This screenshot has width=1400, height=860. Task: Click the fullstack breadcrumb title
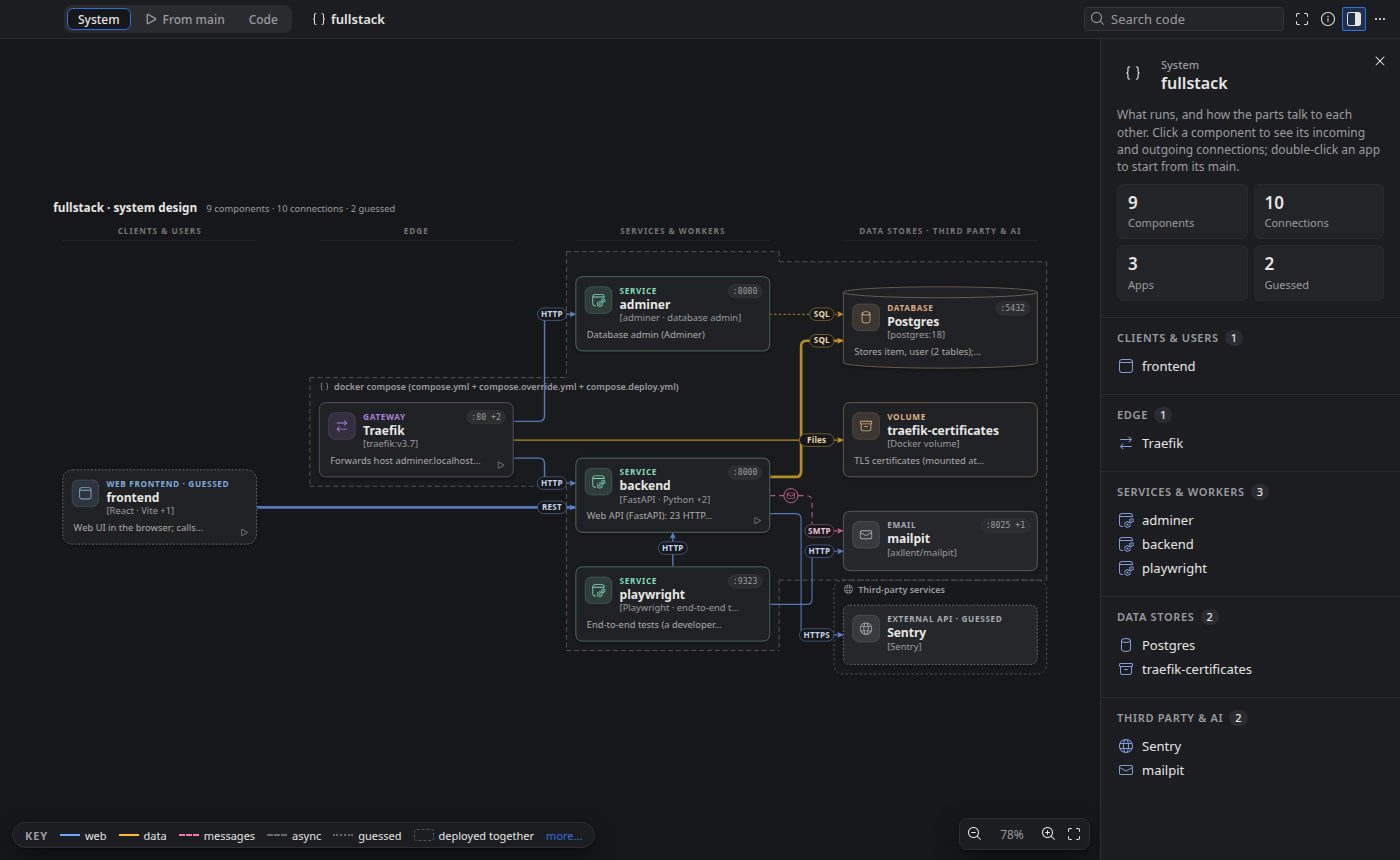(x=348, y=19)
